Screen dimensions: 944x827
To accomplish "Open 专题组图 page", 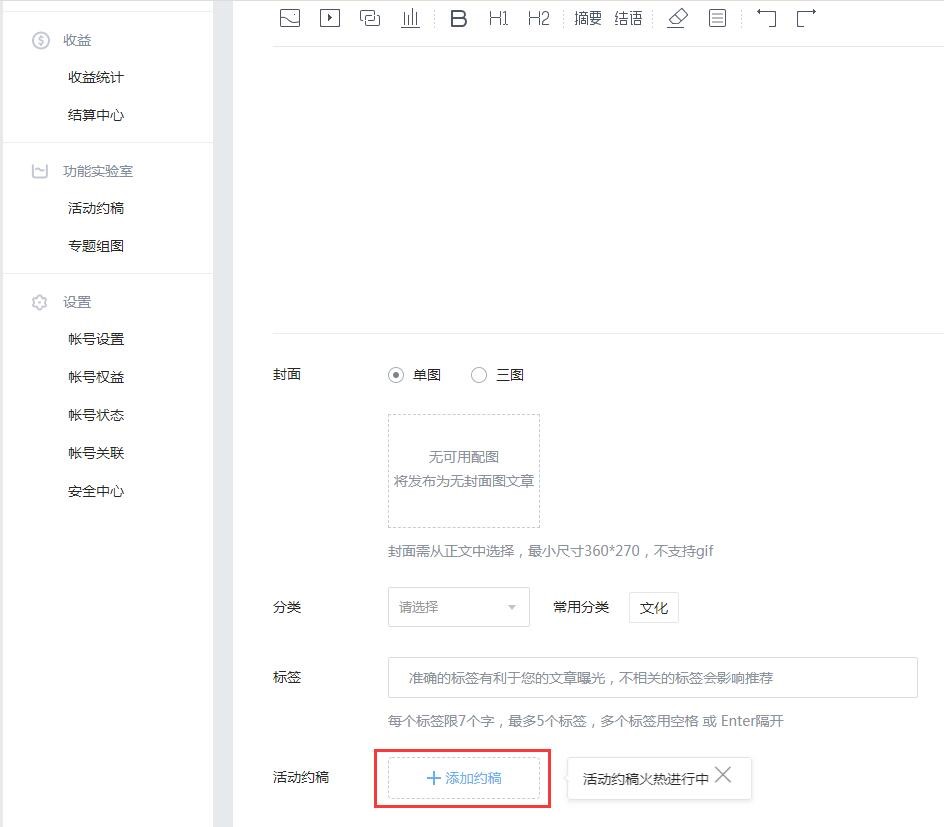I will [x=96, y=246].
